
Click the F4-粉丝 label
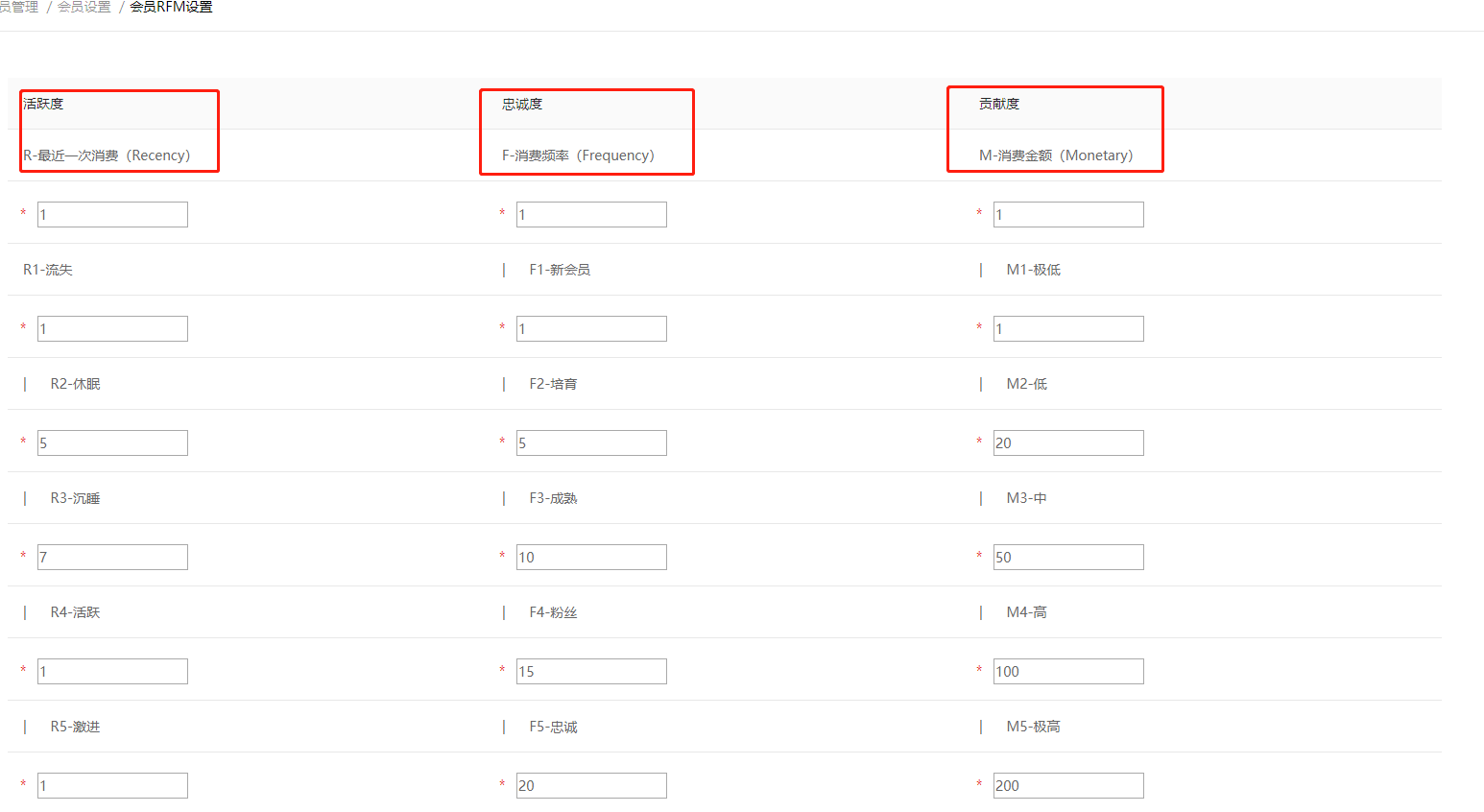pos(553,612)
